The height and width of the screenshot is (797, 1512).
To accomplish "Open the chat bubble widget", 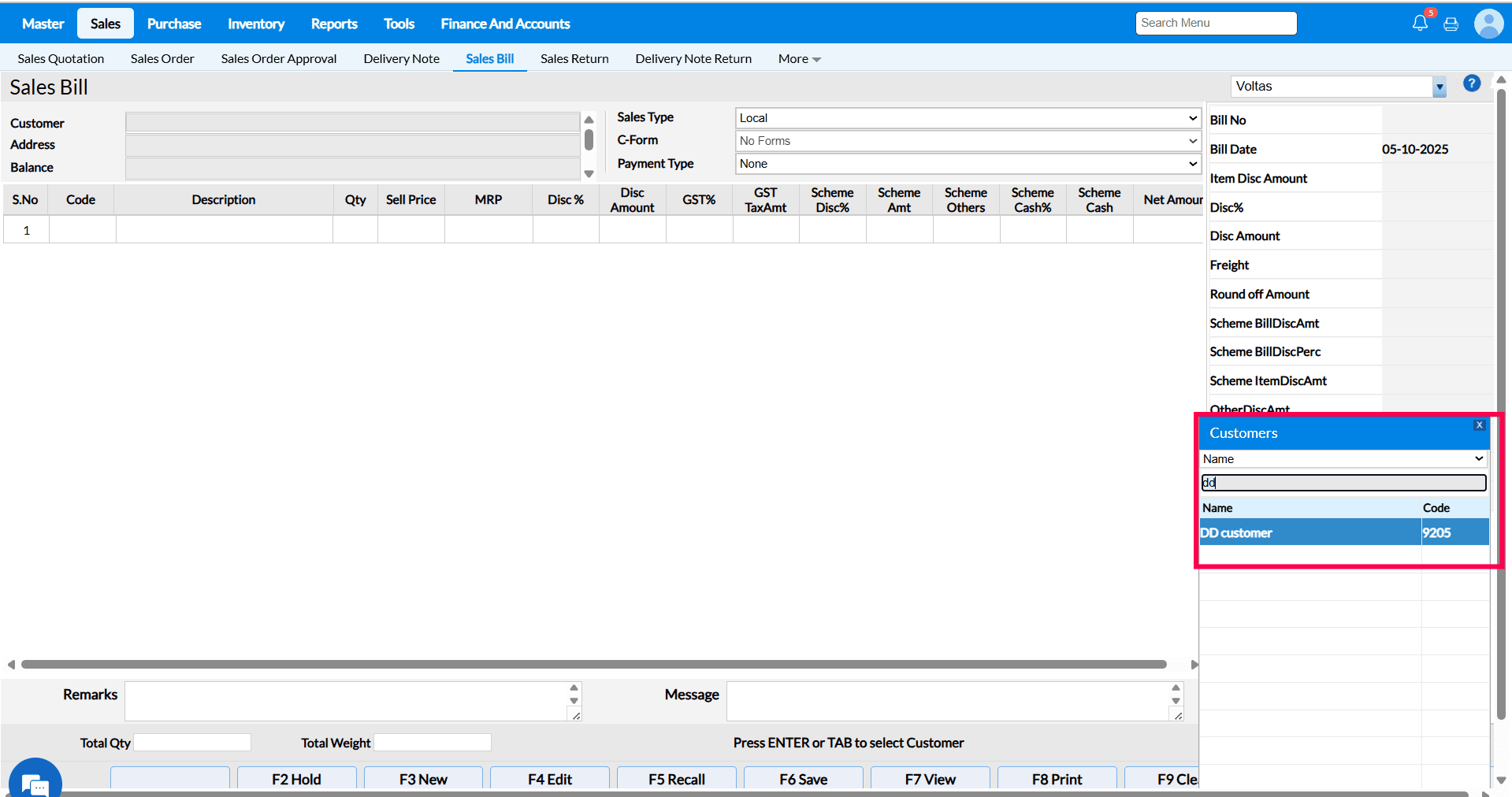I will tap(35, 782).
